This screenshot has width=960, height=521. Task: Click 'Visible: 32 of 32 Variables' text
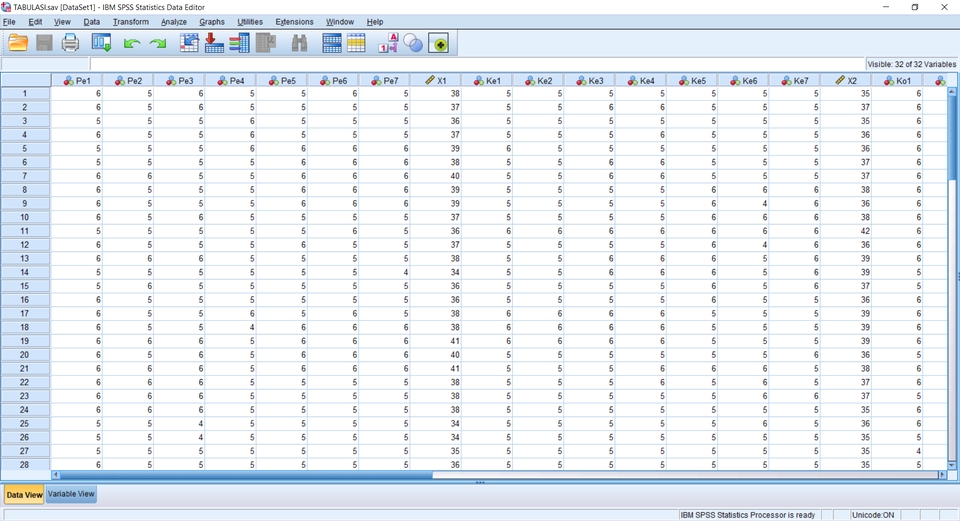tap(912, 64)
